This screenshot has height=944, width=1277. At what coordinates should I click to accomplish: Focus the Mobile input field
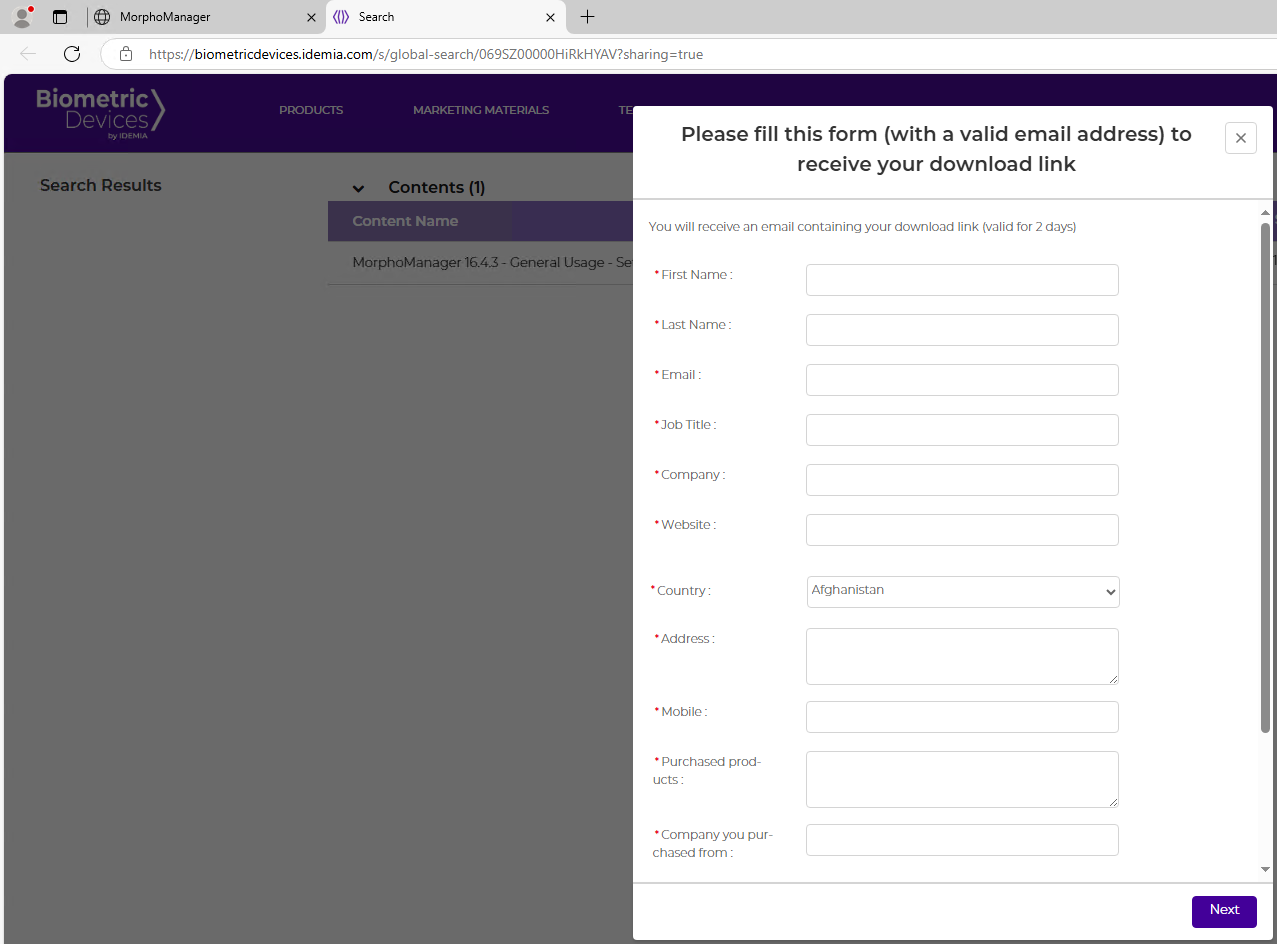click(962, 717)
